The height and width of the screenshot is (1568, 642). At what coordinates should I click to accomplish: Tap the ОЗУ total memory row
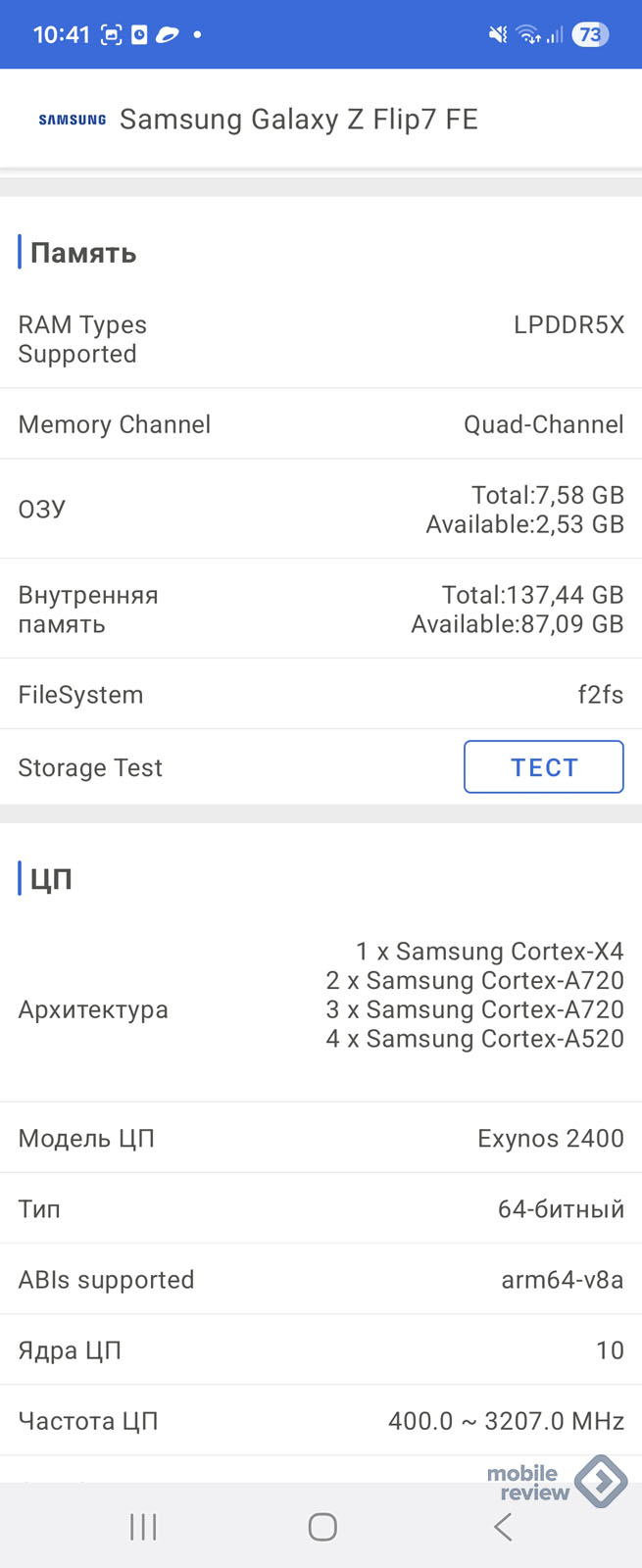(x=321, y=509)
